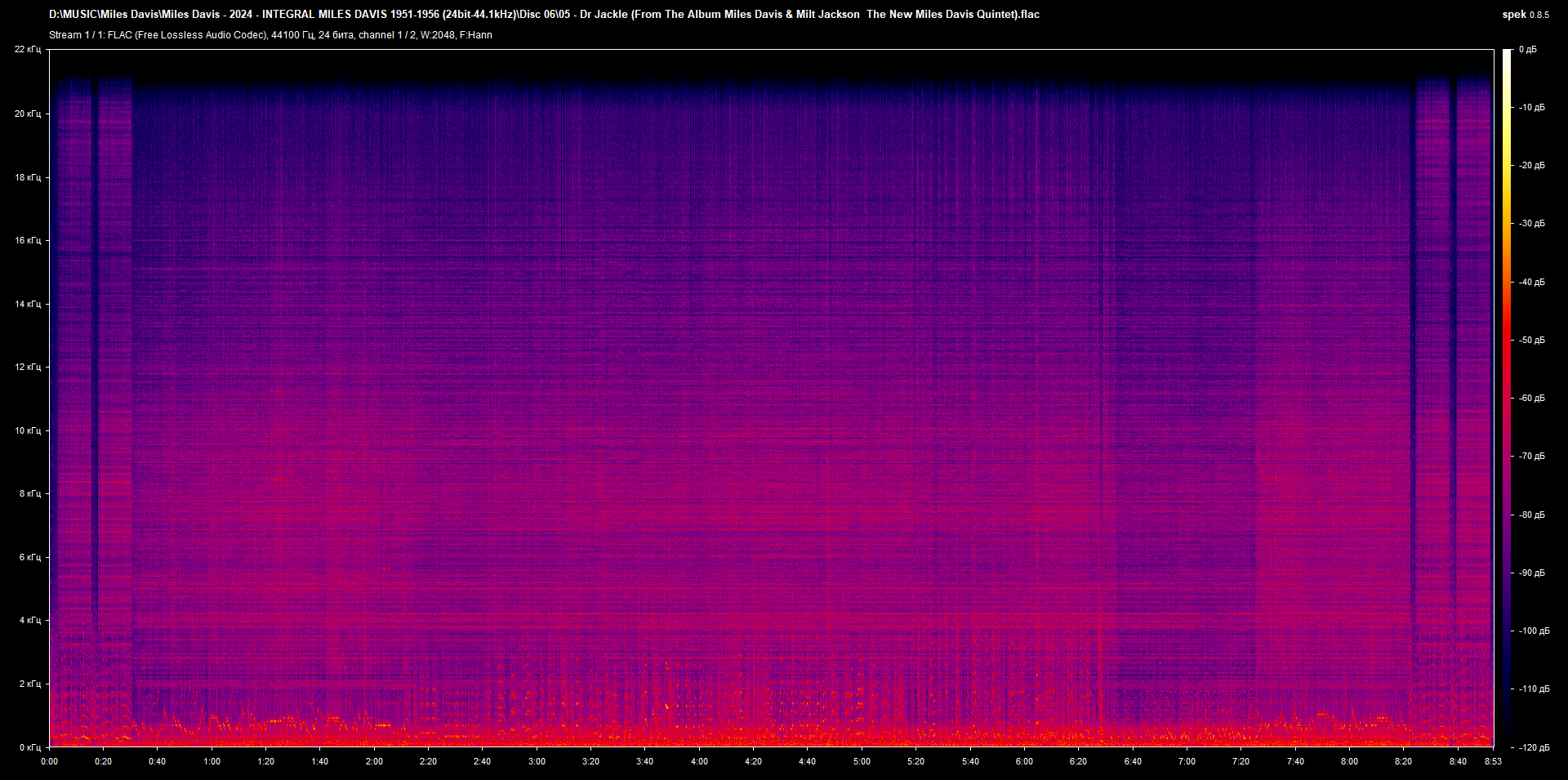This screenshot has height=780, width=1568.
Task: Click the '22 кГц' frequency label
Action: pos(28,49)
